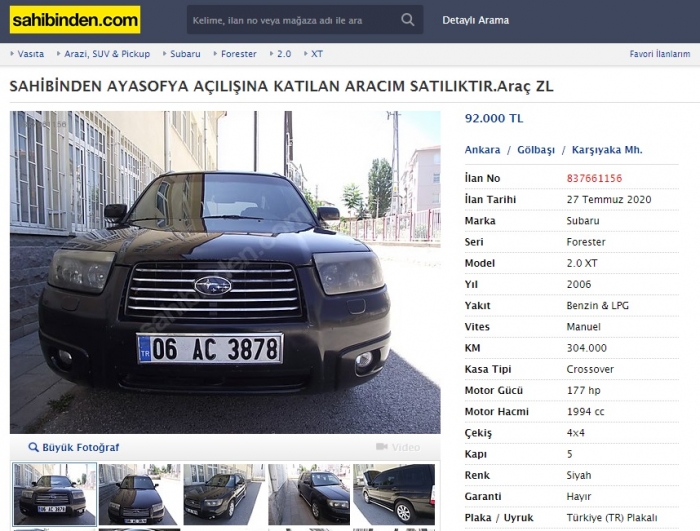Click the 2.0 breadcrumb link
The width and height of the screenshot is (700, 531).
pyautogui.click(x=284, y=54)
